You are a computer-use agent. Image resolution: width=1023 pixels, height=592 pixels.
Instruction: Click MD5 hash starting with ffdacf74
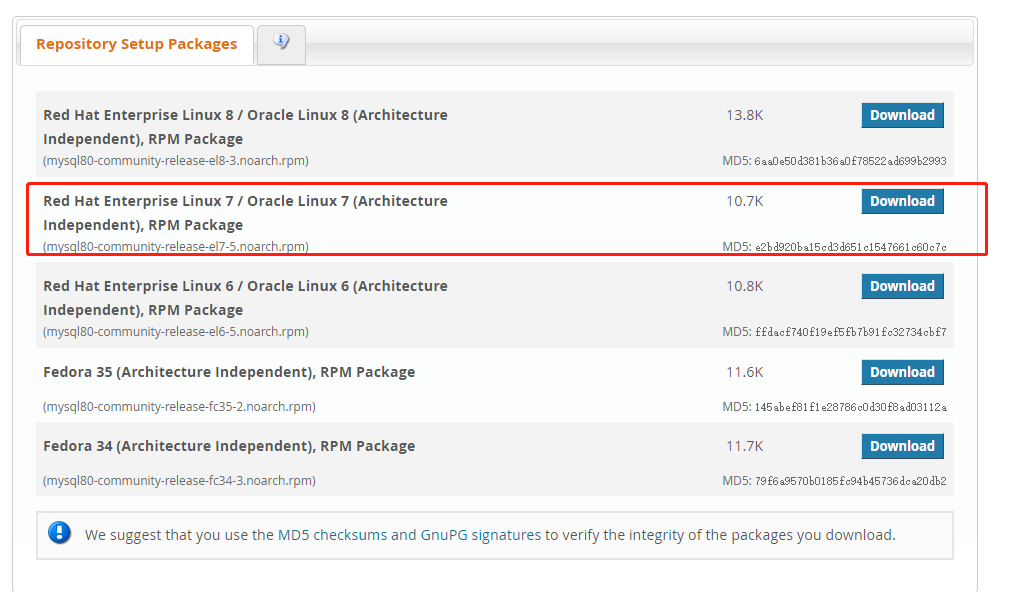(850, 332)
